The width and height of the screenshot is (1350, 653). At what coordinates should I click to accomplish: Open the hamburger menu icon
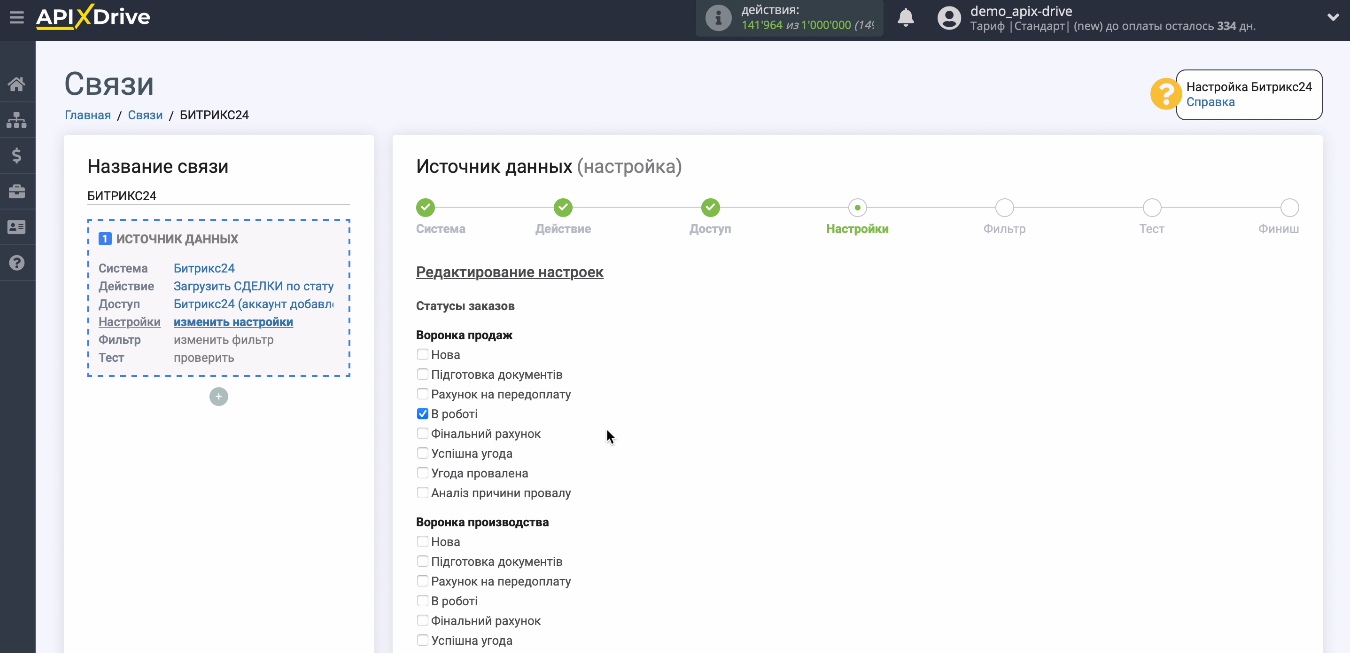pos(16,18)
